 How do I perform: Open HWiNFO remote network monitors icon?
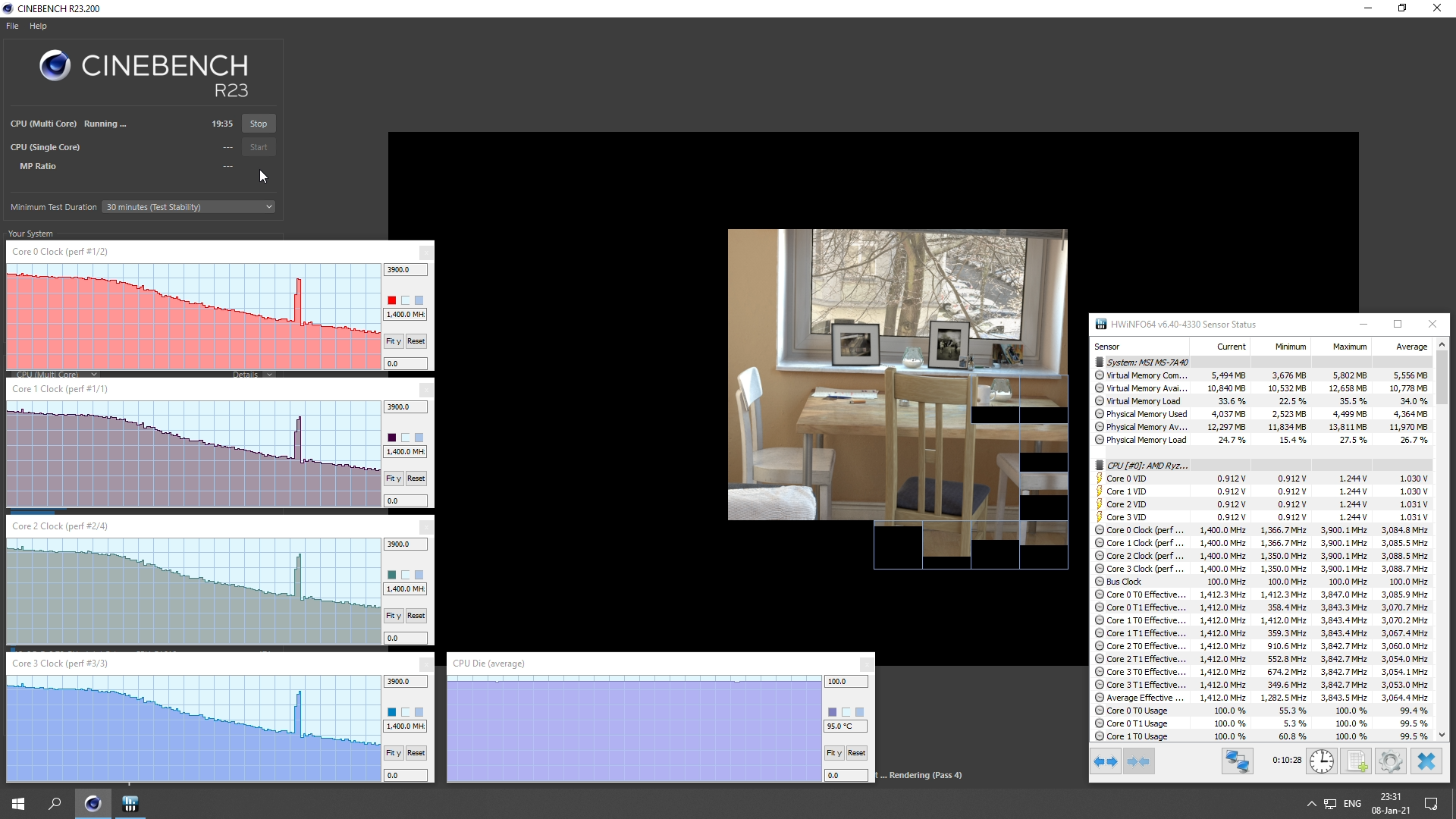pos(1237,761)
